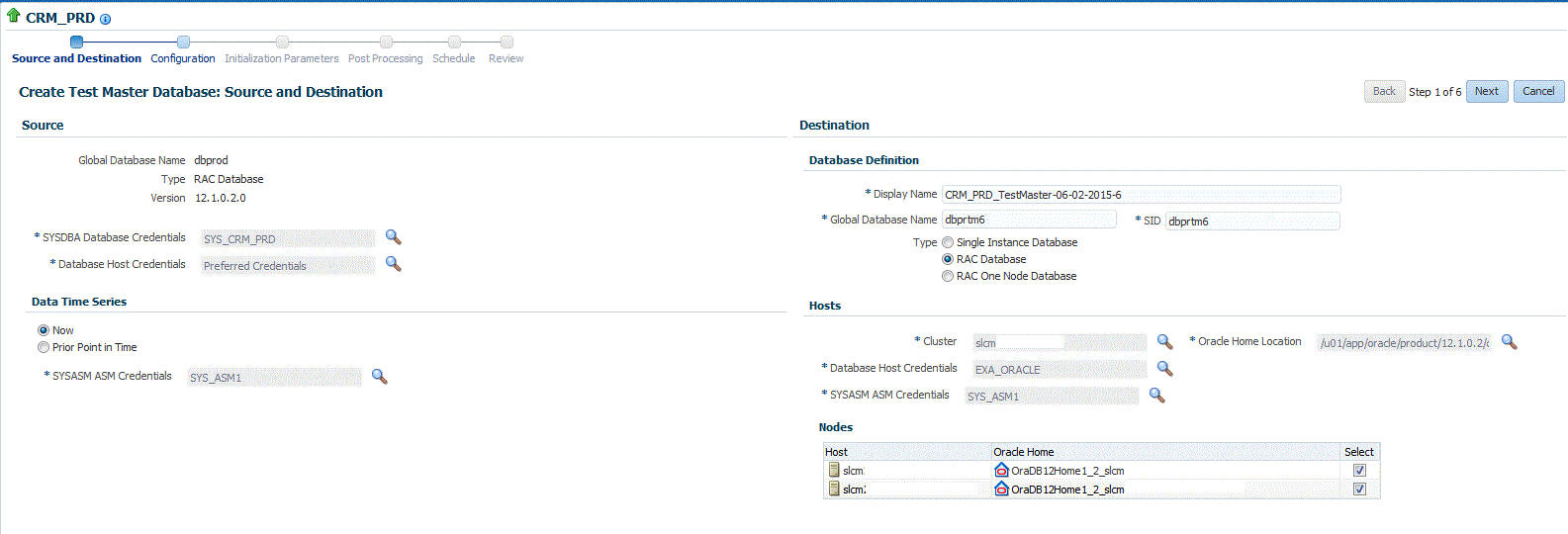
Task: Select the Now radio button
Action: (44, 330)
